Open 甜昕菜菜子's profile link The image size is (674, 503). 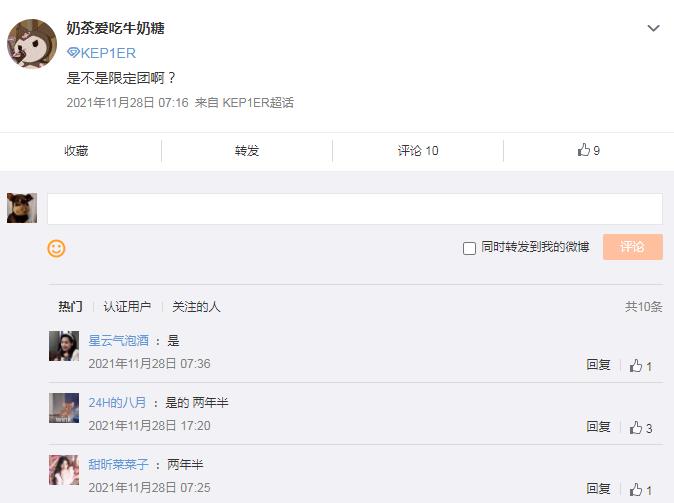pyautogui.click(x=118, y=464)
